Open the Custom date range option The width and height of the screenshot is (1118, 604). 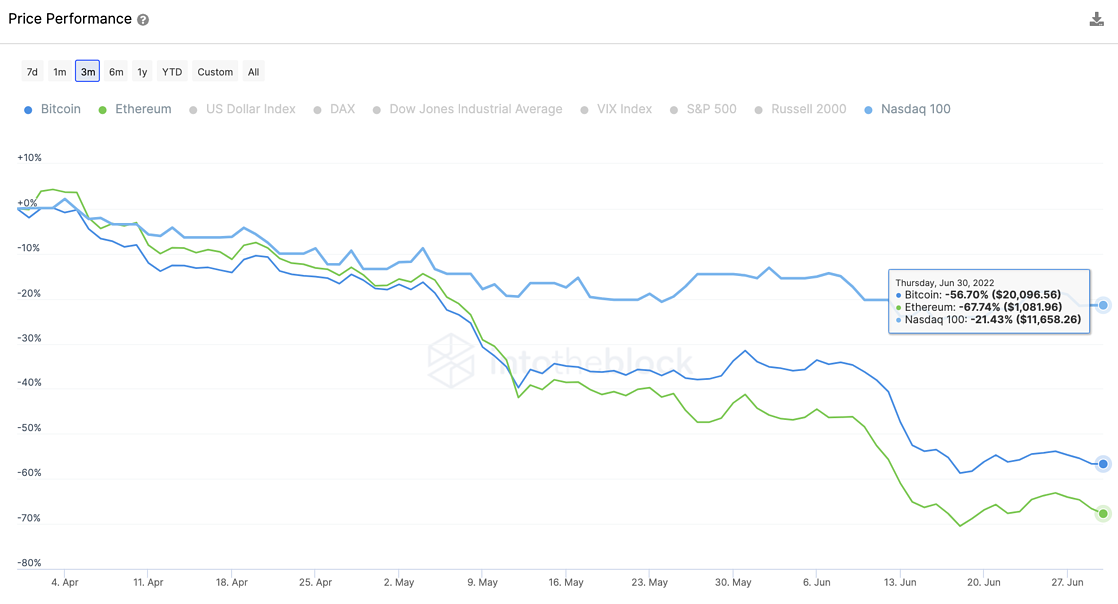coord(215,71)
